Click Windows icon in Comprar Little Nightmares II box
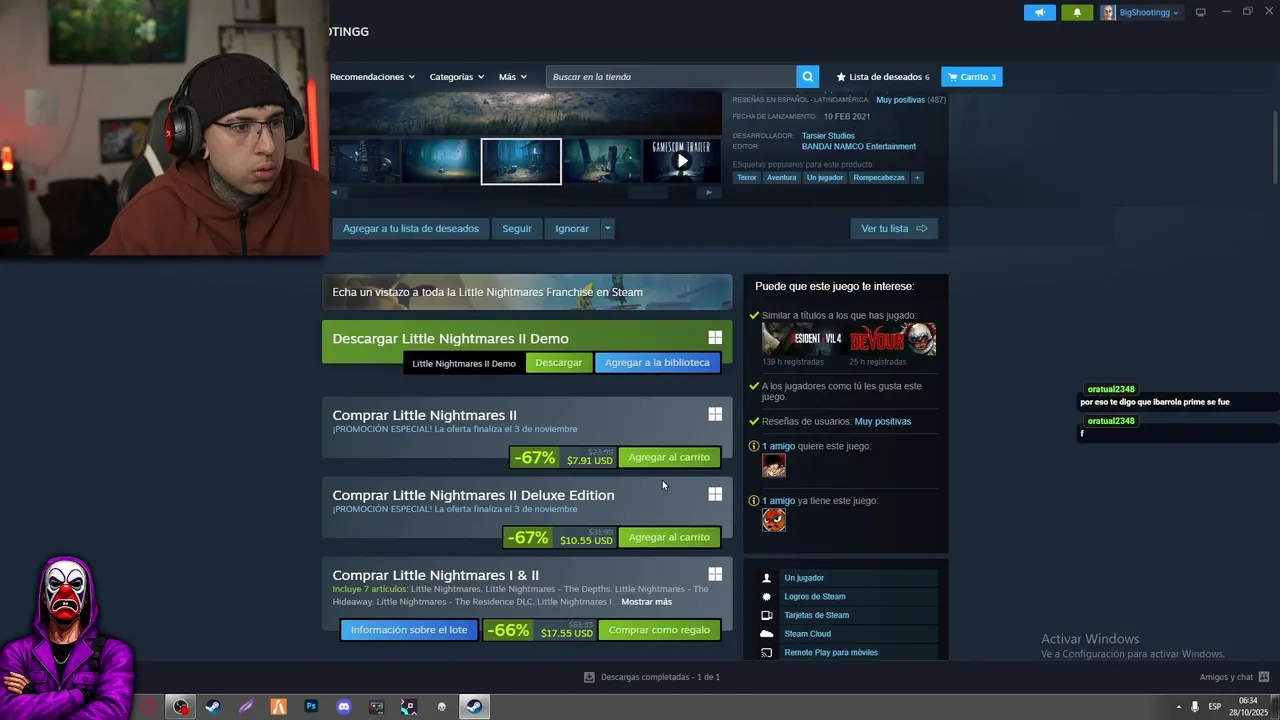Image resolution: width=1280 pixels, height=720 pixels. (715, 414)
